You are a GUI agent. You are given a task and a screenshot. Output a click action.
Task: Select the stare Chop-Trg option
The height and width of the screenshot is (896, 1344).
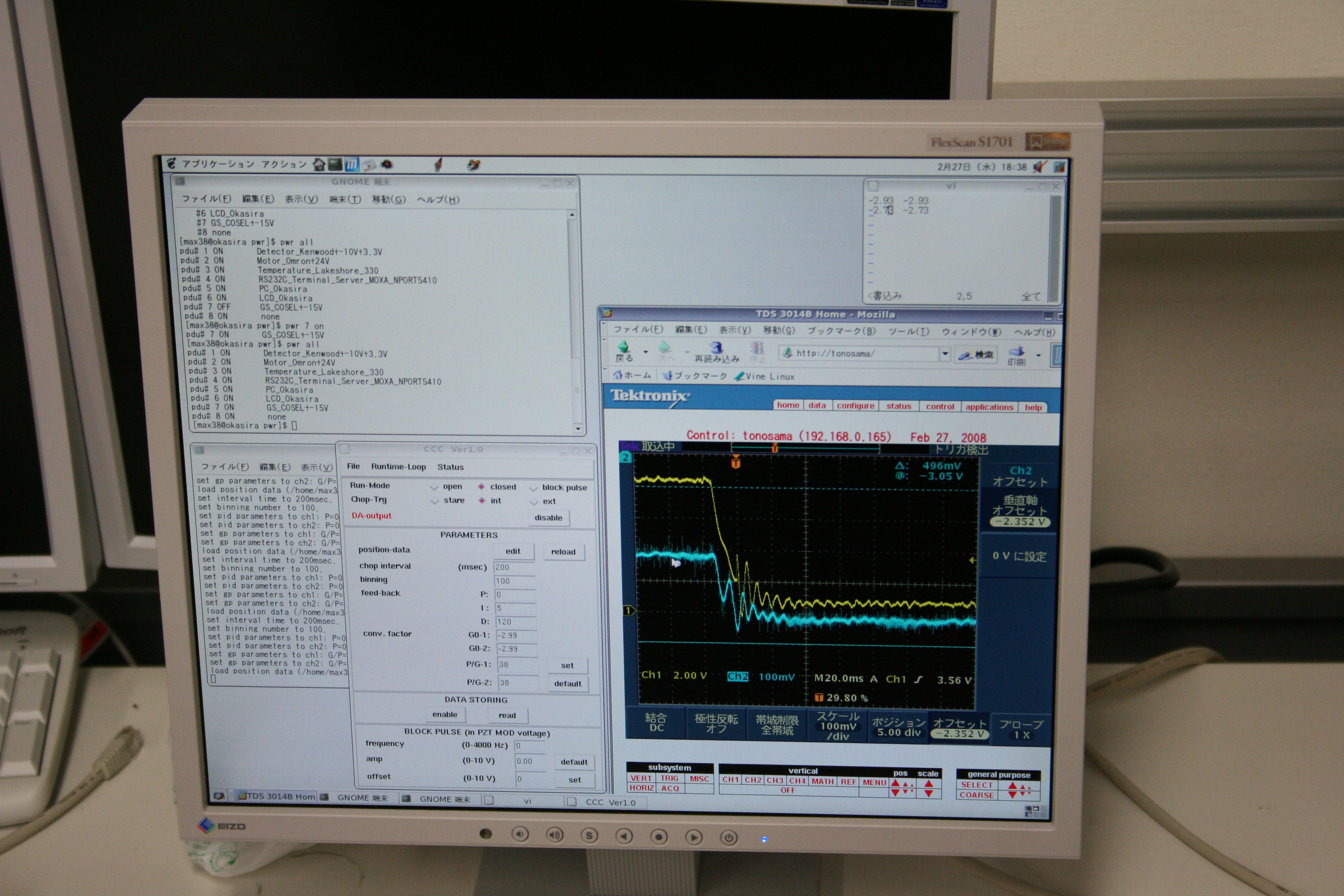point(448,500)
